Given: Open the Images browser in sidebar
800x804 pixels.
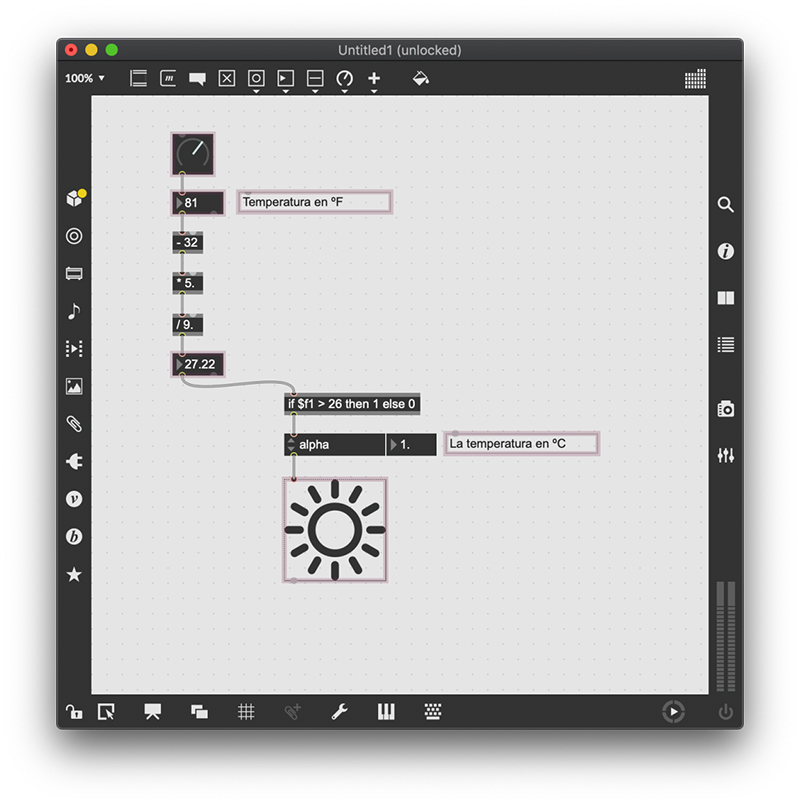Looking at the screenshot, I should [x=74, y=386].
